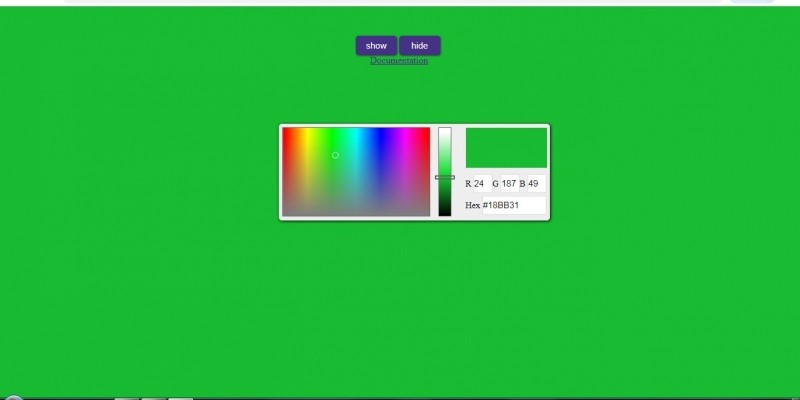
Task: Set brightness to black at slider bottom
Action: (x=445, y=213)
